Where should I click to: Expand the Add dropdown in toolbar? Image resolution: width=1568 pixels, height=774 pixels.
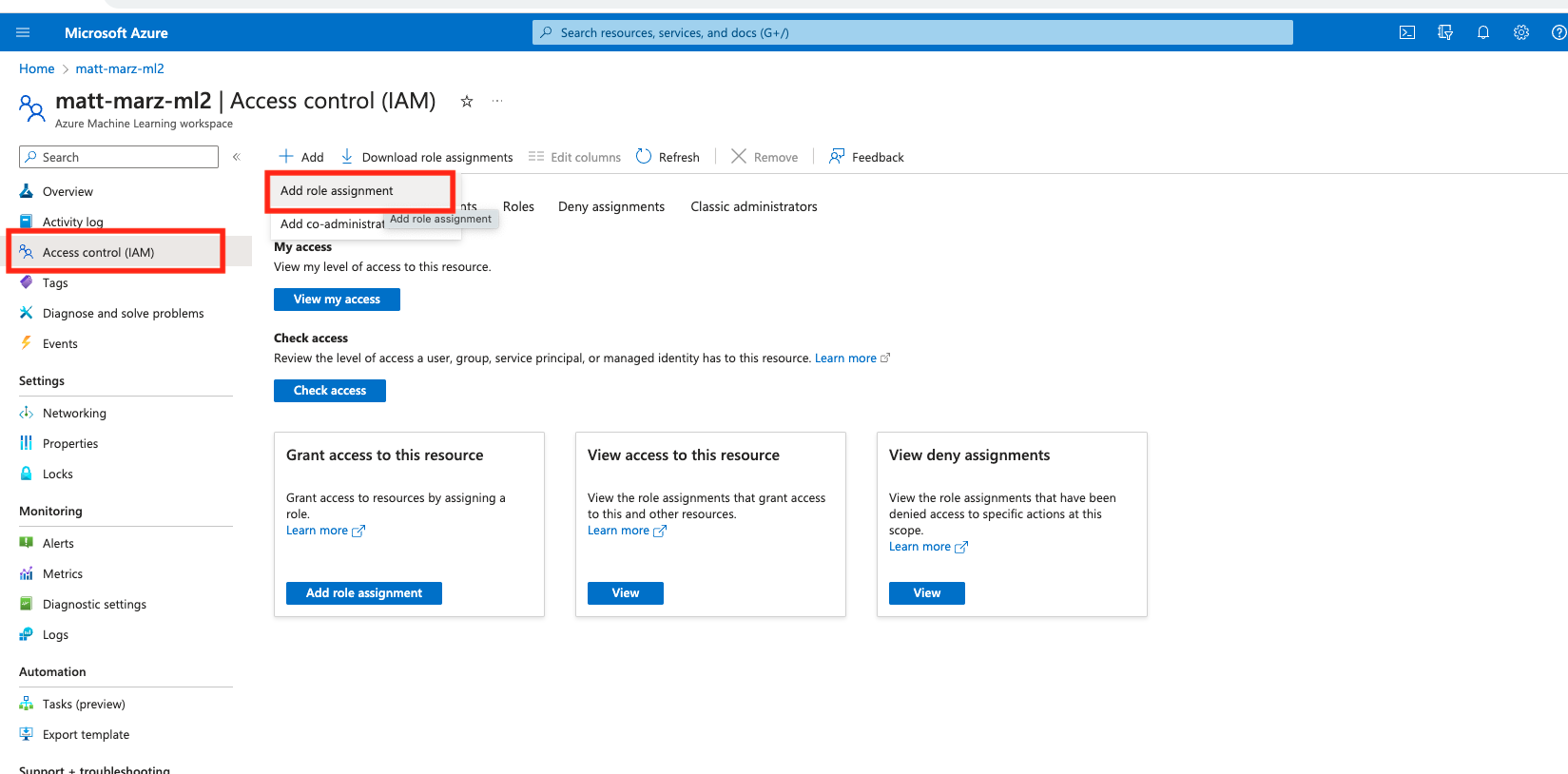(301, 157)
